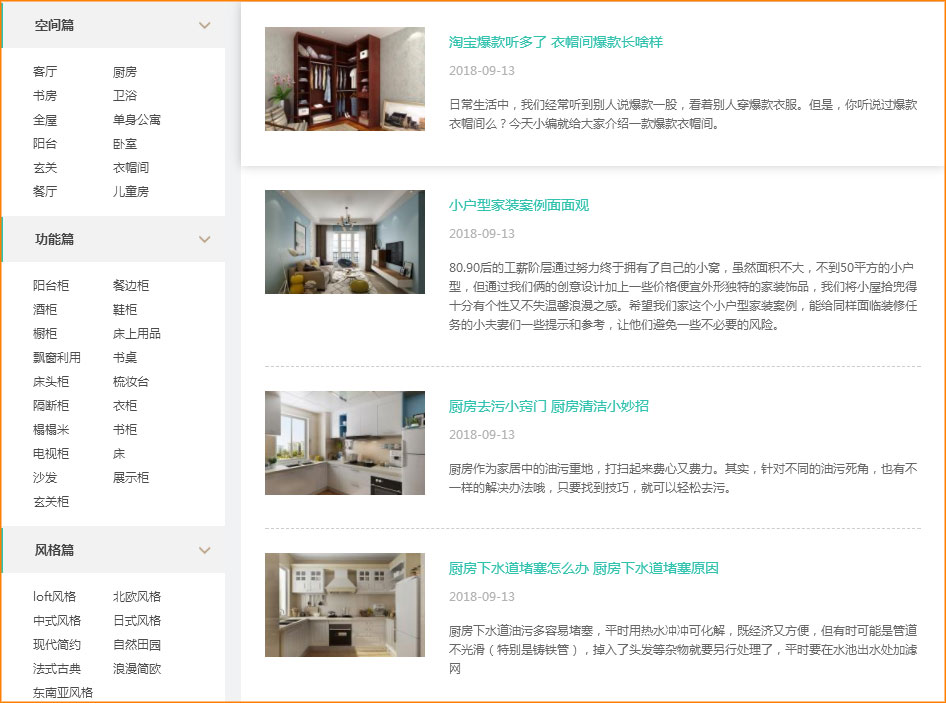The width and height of the screenshot is (946, 703).
Task: Open the 单身公寓 category
Action: pyautogui.click(x=137, y=120)
